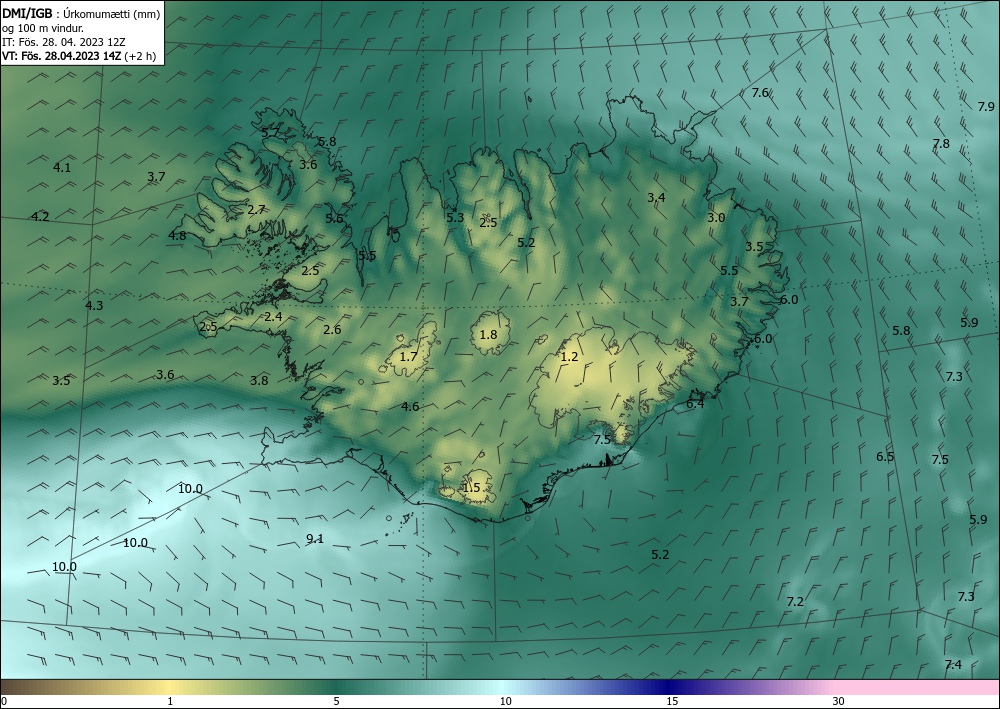Click the 5.7 value at the Westfjords tip
Screen dimensions: 1000x709
tap(270, 132)
